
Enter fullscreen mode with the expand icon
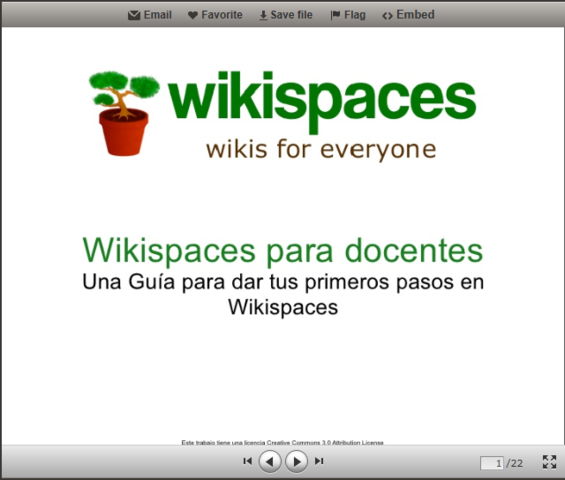pos(550,462)
